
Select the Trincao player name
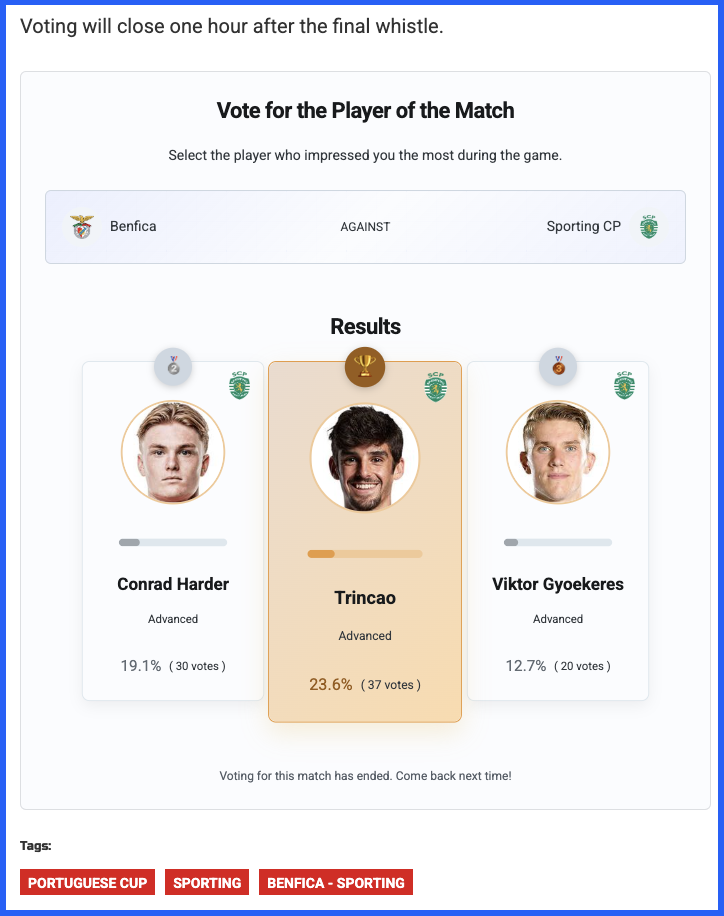coord(365,598)
